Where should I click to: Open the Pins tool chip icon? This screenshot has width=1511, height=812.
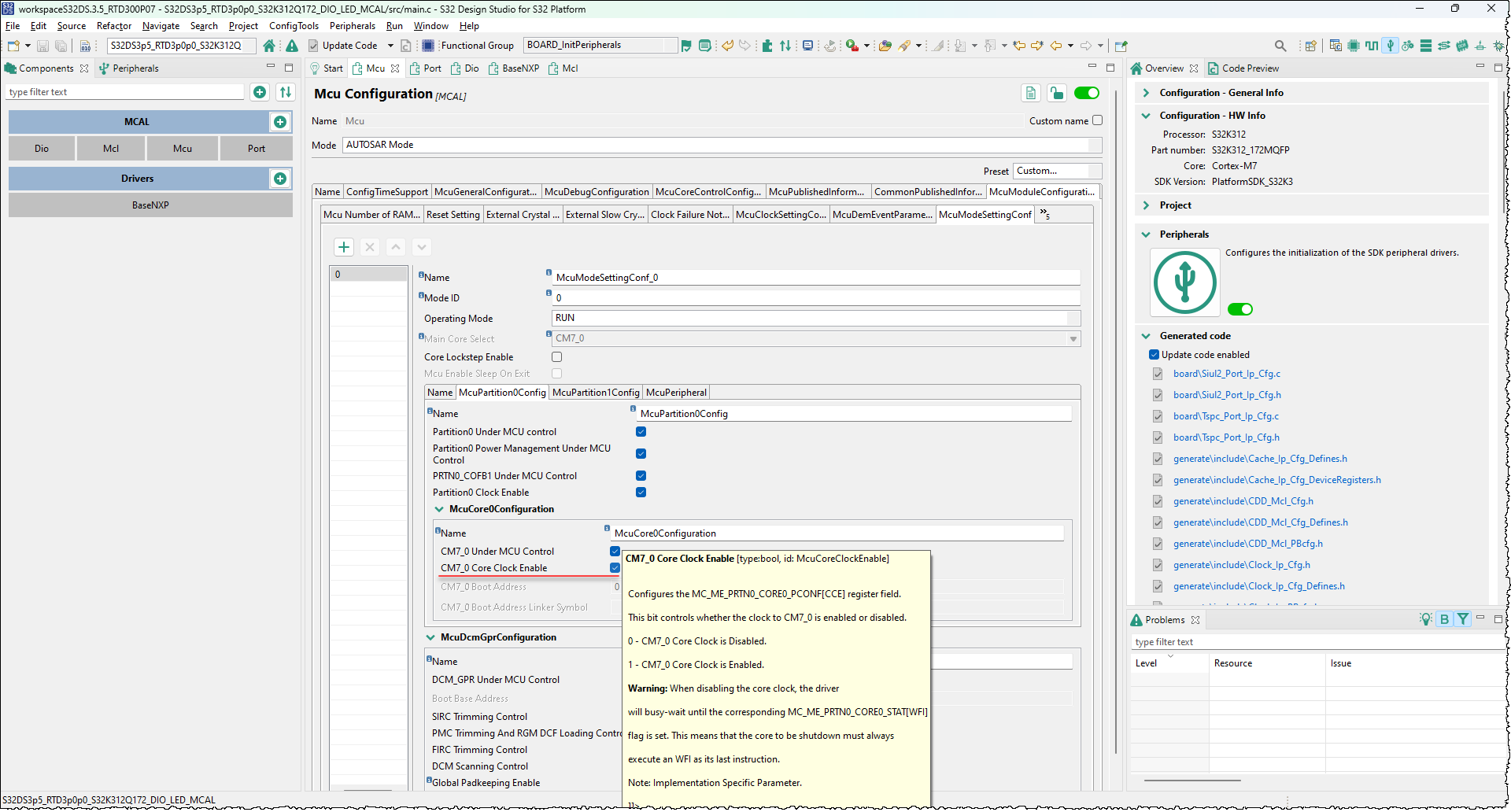point(1354,45)
